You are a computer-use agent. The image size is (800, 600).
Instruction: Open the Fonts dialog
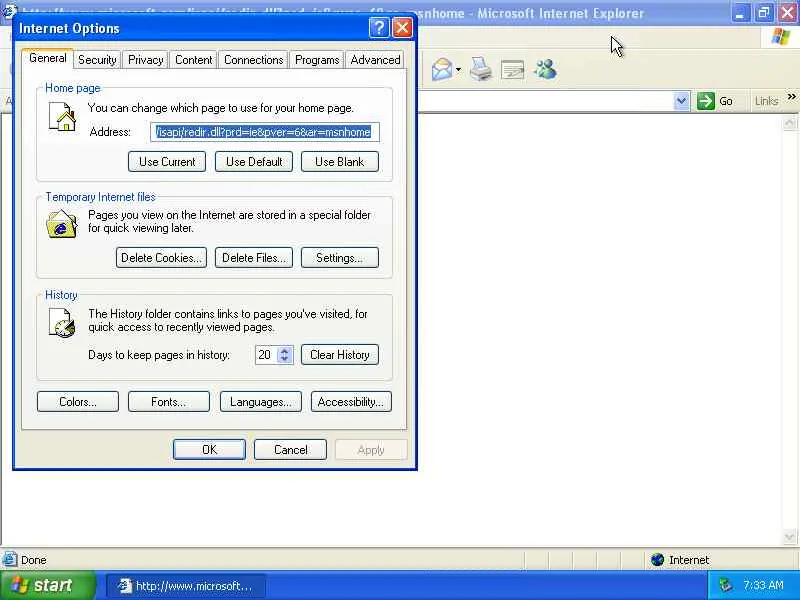tap(168, 402)
